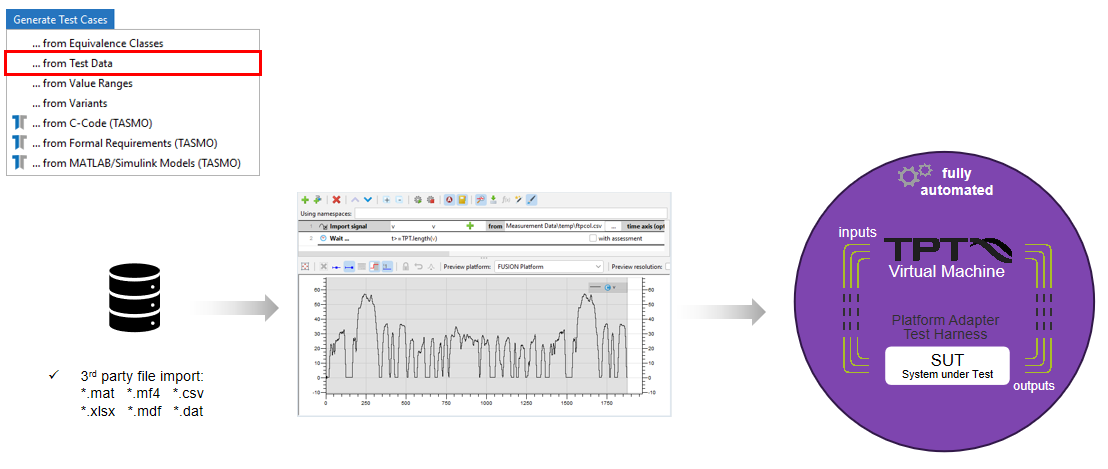Click the red X delete icon
This screenshot has height=469, width=1108.
336,200
